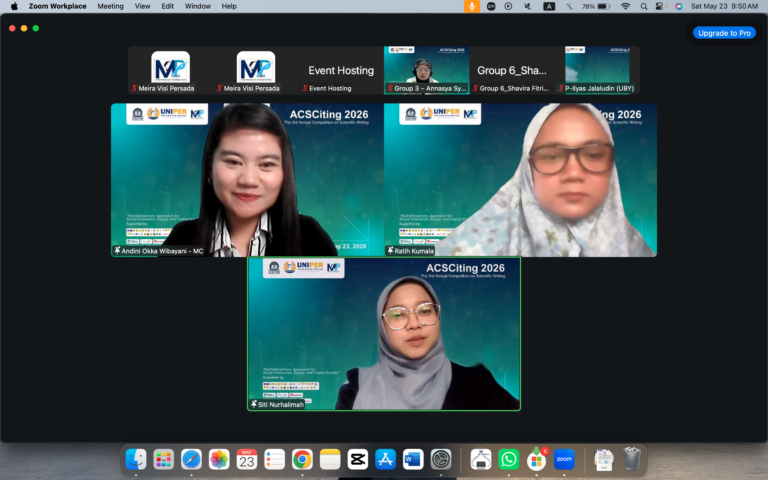Click the green full-screen window button

36,28
